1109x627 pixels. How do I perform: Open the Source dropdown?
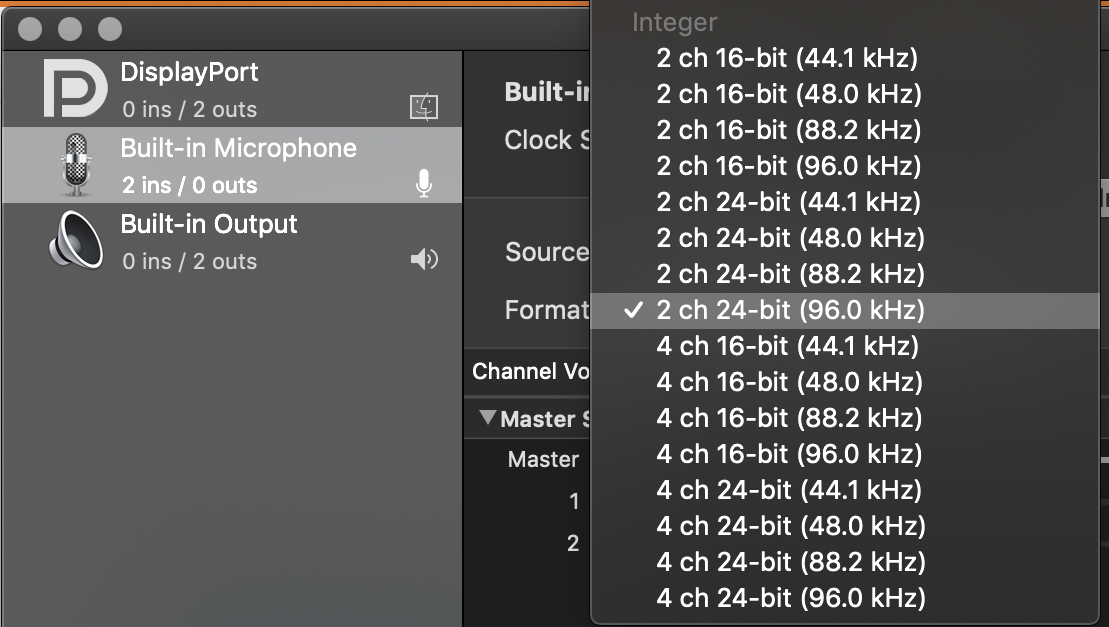coord(546,252)
